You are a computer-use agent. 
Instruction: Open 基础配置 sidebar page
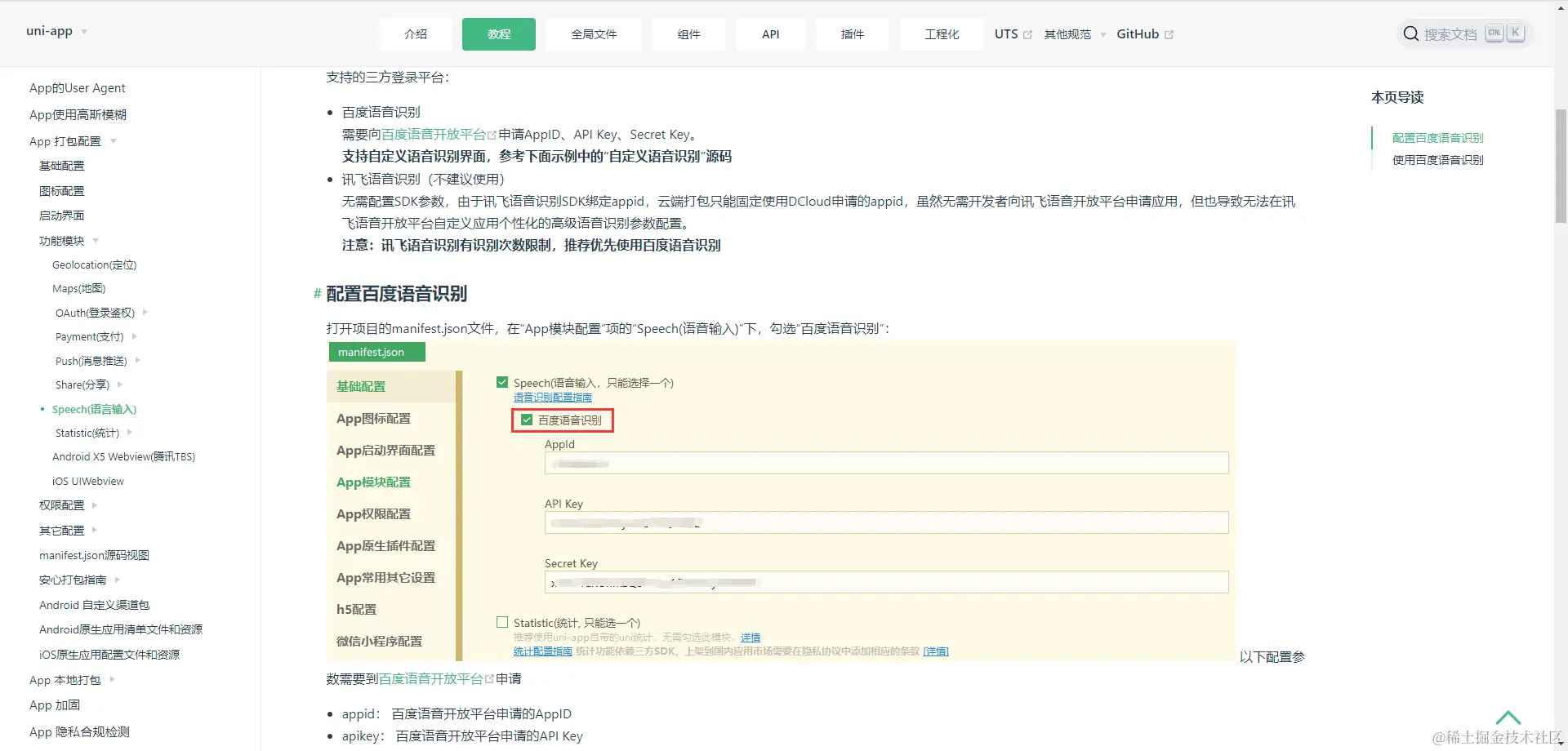(62, 166)
